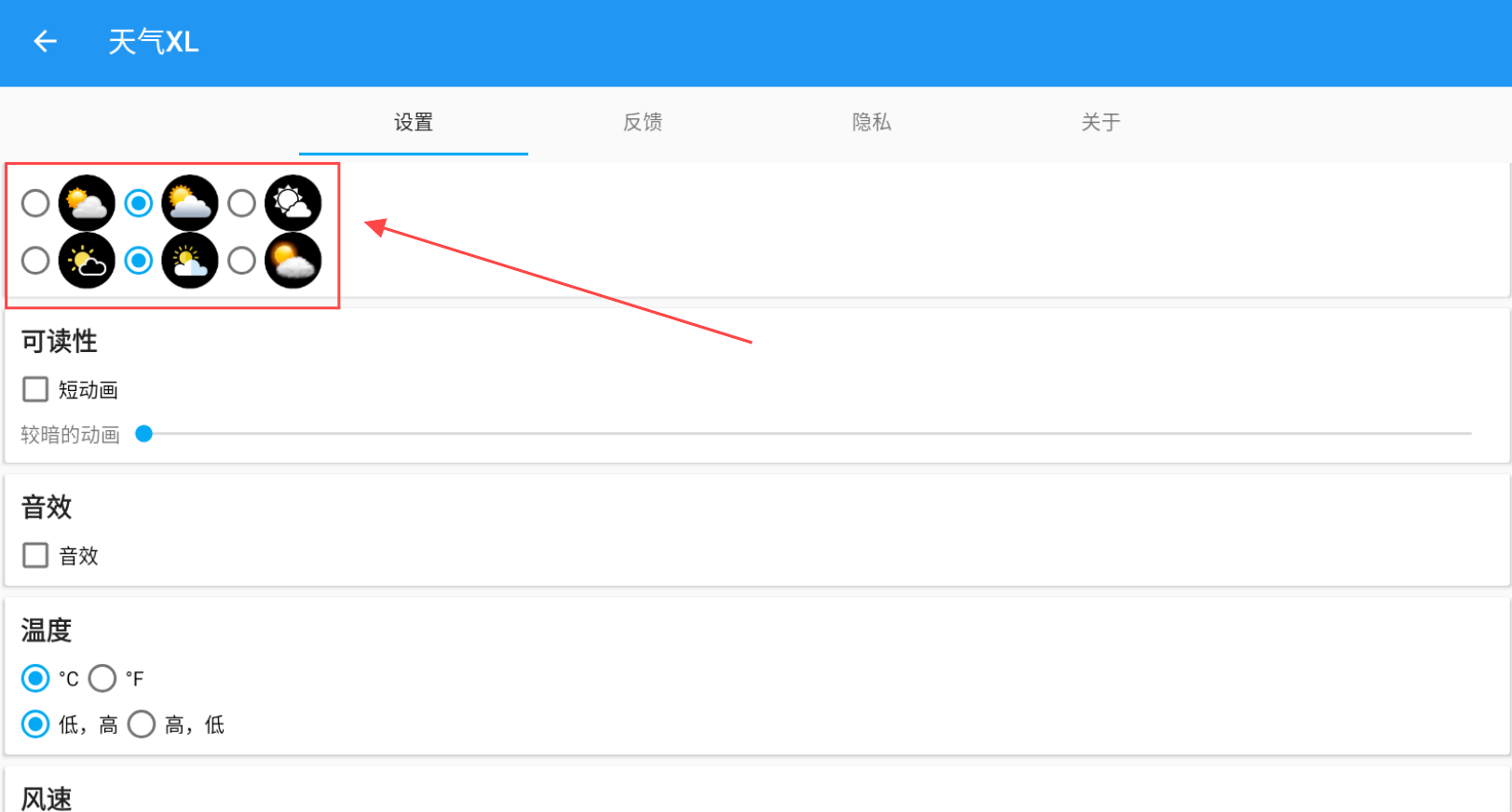
Task: Select radio button beside outlined empty cloud icon
Action: [x=35, y=261]
